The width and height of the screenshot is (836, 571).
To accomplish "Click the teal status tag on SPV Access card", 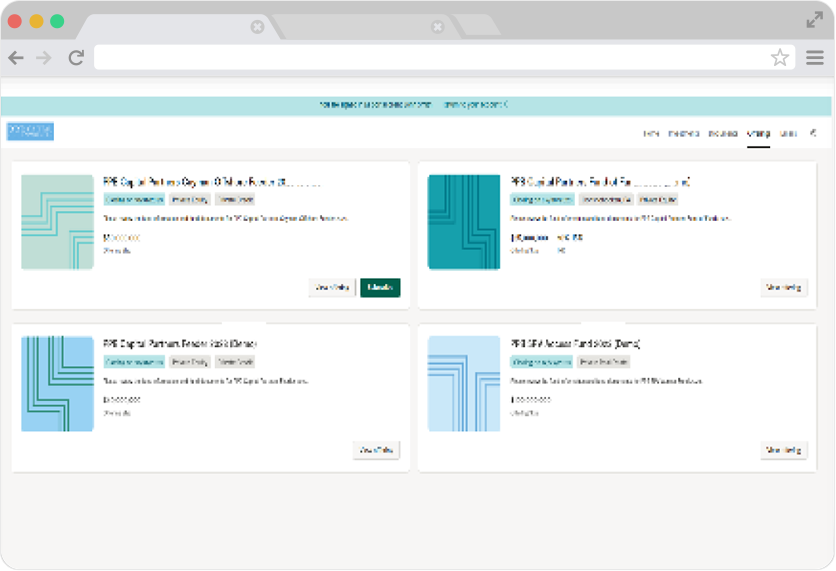I will pyautogui.click(x=542, y=362).
